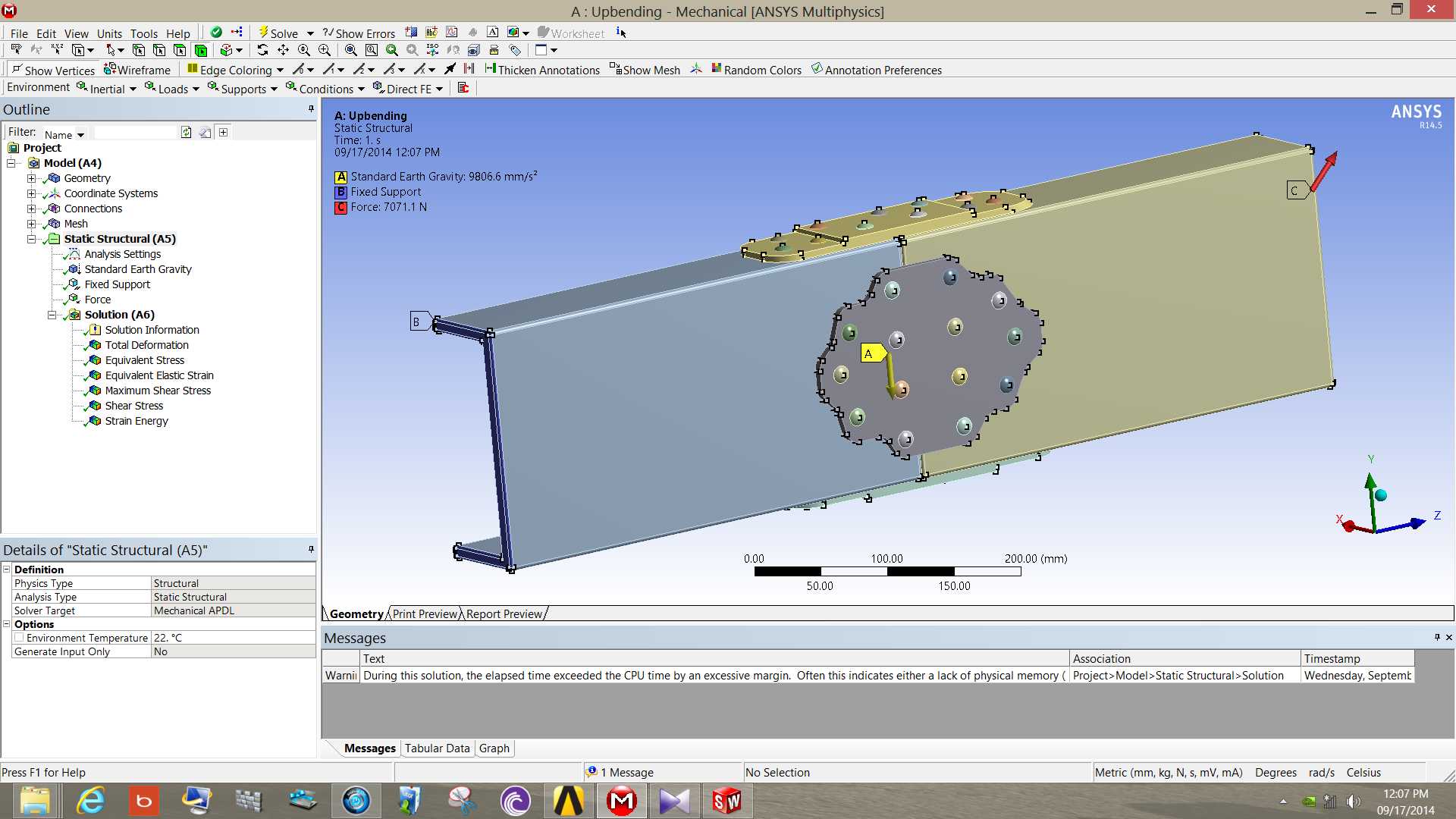Toggle Thicken Annotations
This screenshot has height=819, width=1456.
tap(542, 70)
